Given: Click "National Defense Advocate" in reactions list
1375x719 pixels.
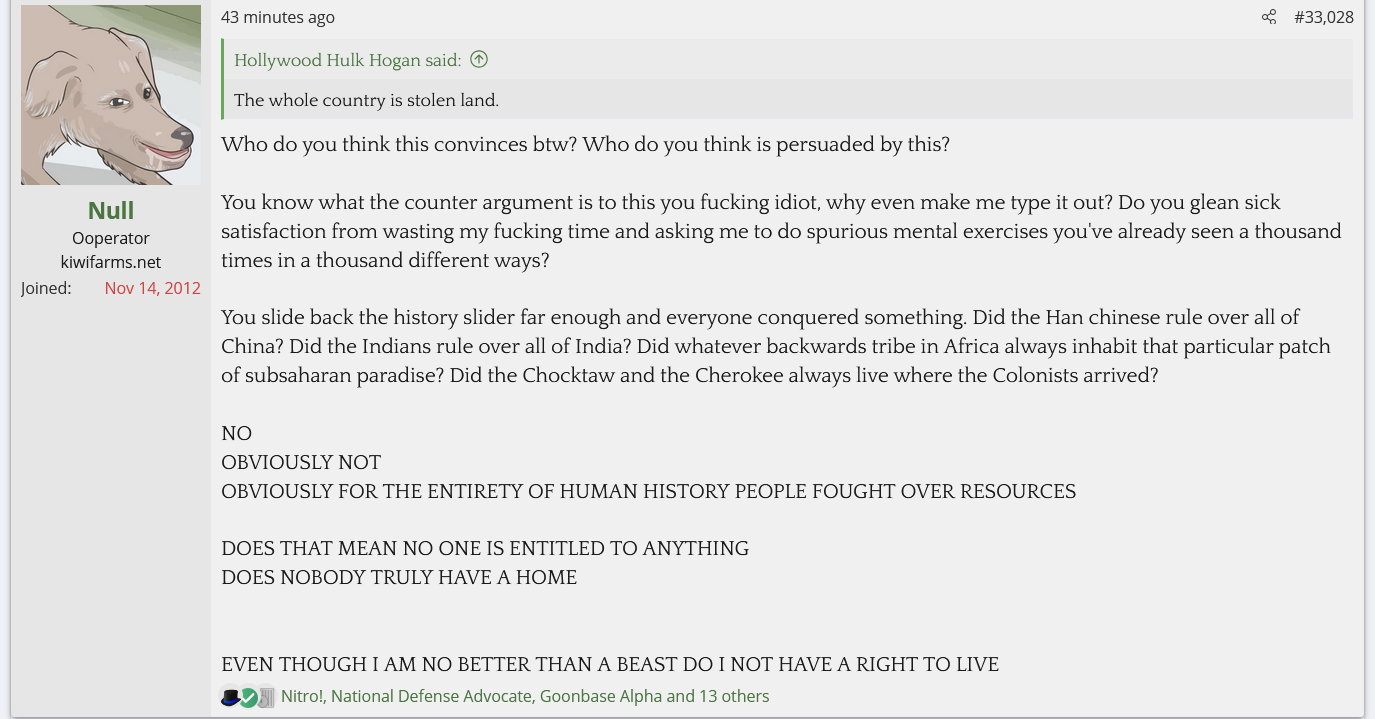Looking at the screenshot, I should [431, 696].
